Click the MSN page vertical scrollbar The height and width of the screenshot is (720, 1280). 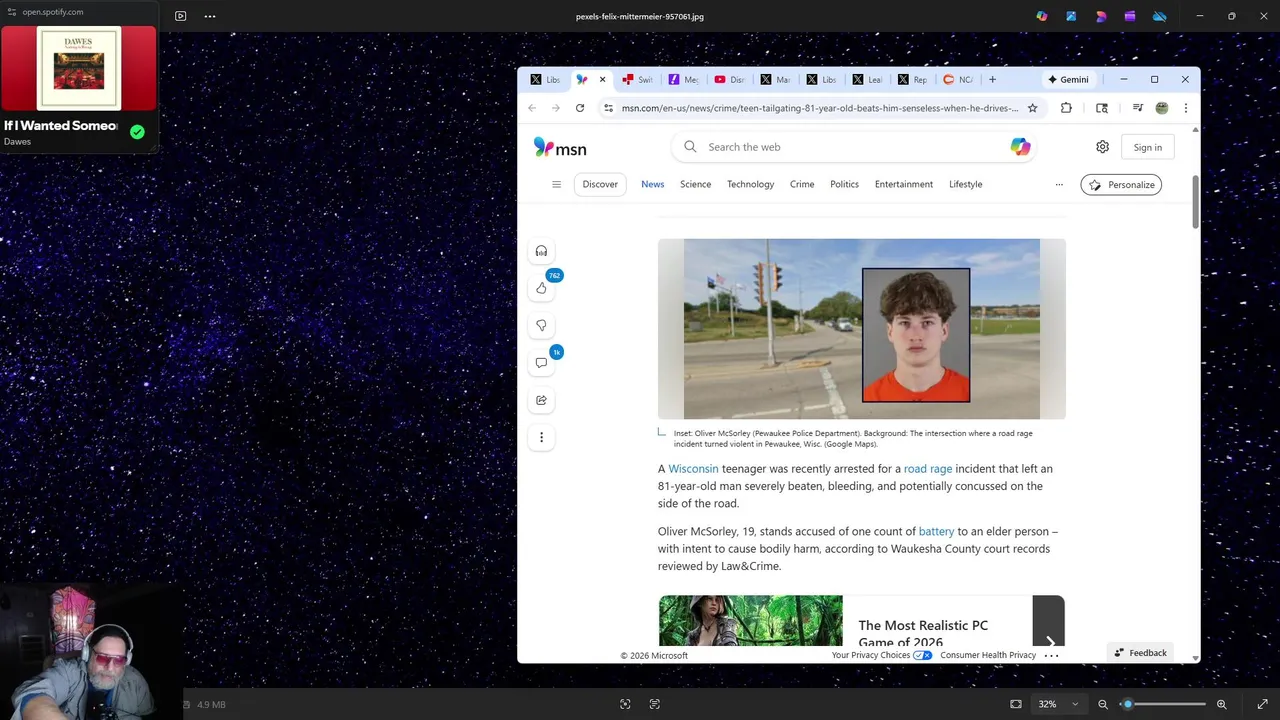[1195, 203]
